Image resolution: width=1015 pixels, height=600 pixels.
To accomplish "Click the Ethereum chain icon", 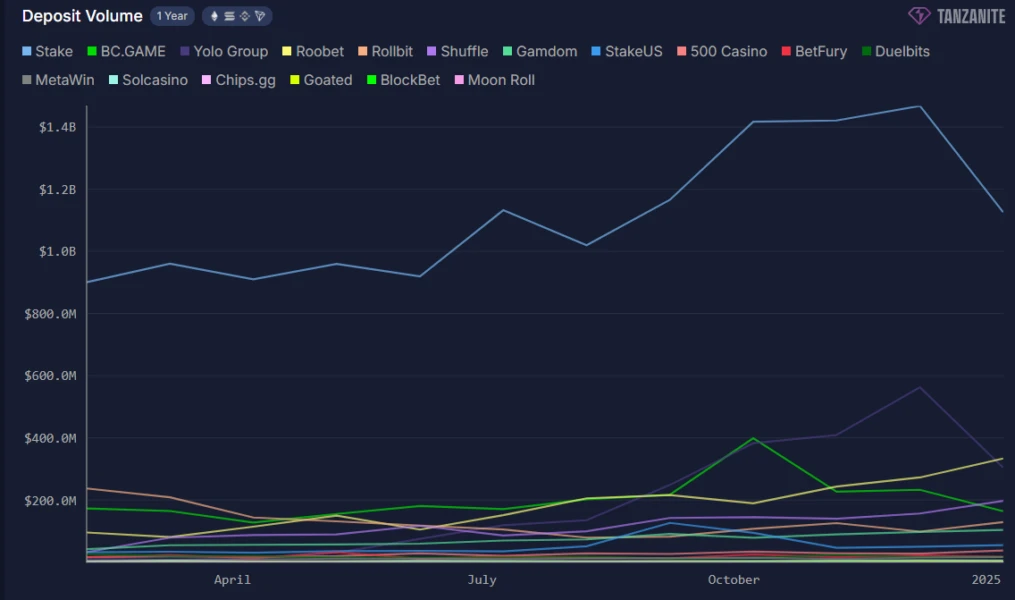I will (213, 16).
